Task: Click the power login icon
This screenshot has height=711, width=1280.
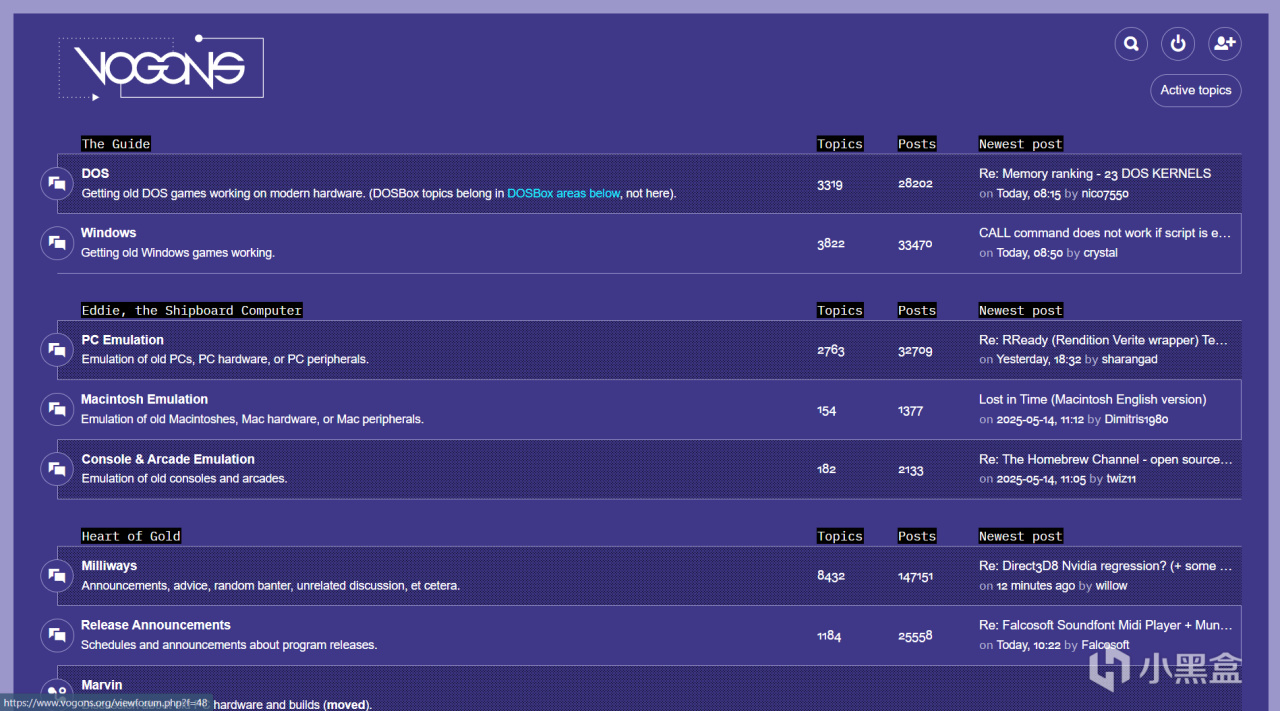Action: pyautogui.click(x=1178, y=44)
